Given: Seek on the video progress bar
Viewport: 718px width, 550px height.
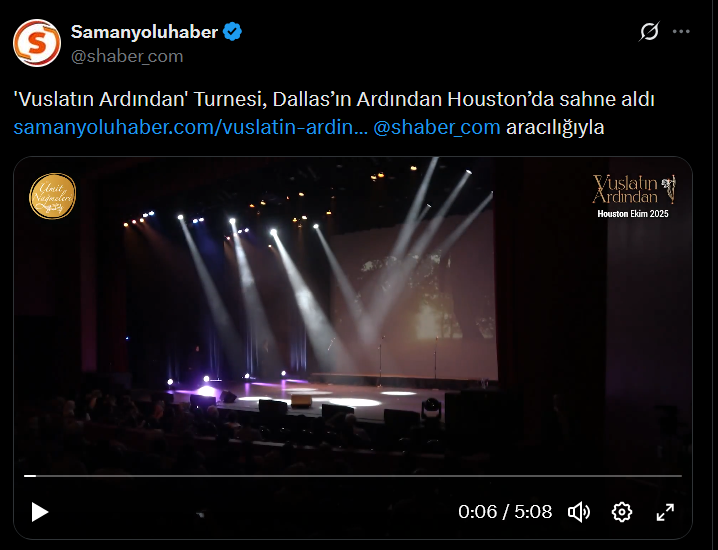Looking at the screenshot, I should 353,476.
